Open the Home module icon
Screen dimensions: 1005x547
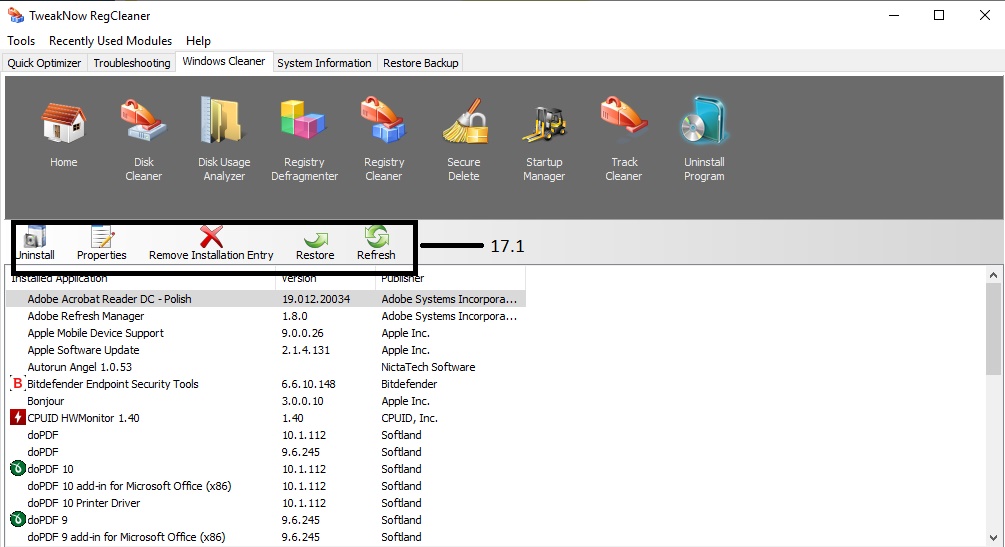63,123
